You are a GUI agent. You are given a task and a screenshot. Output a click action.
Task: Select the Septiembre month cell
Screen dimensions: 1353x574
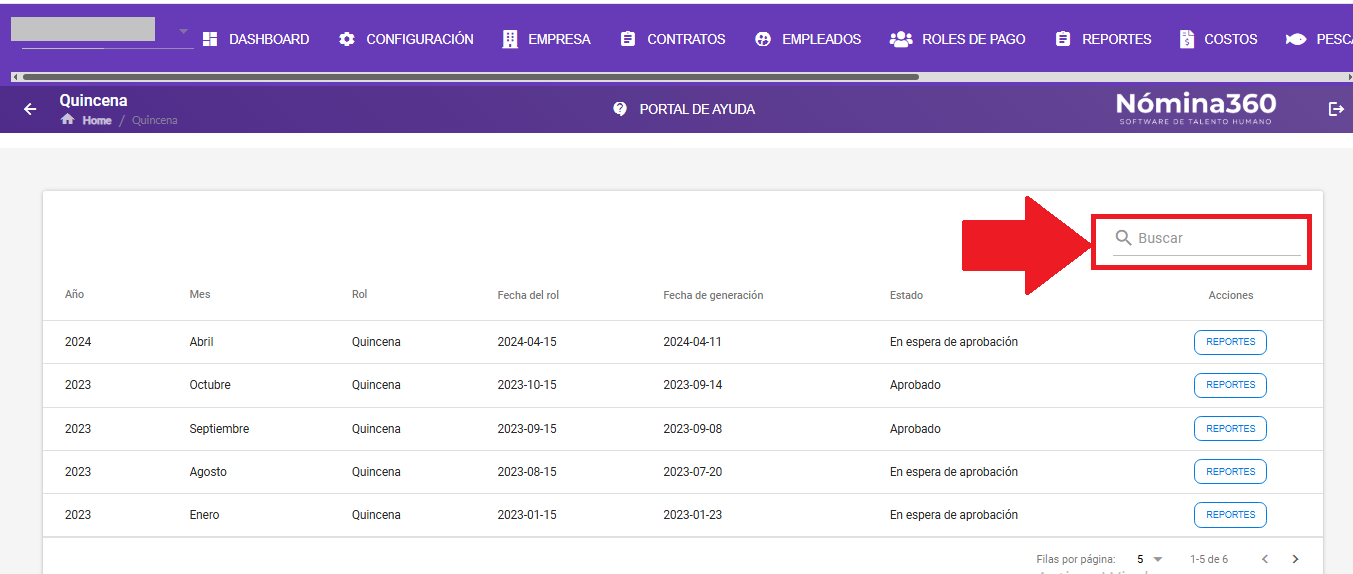pos(219,429)
